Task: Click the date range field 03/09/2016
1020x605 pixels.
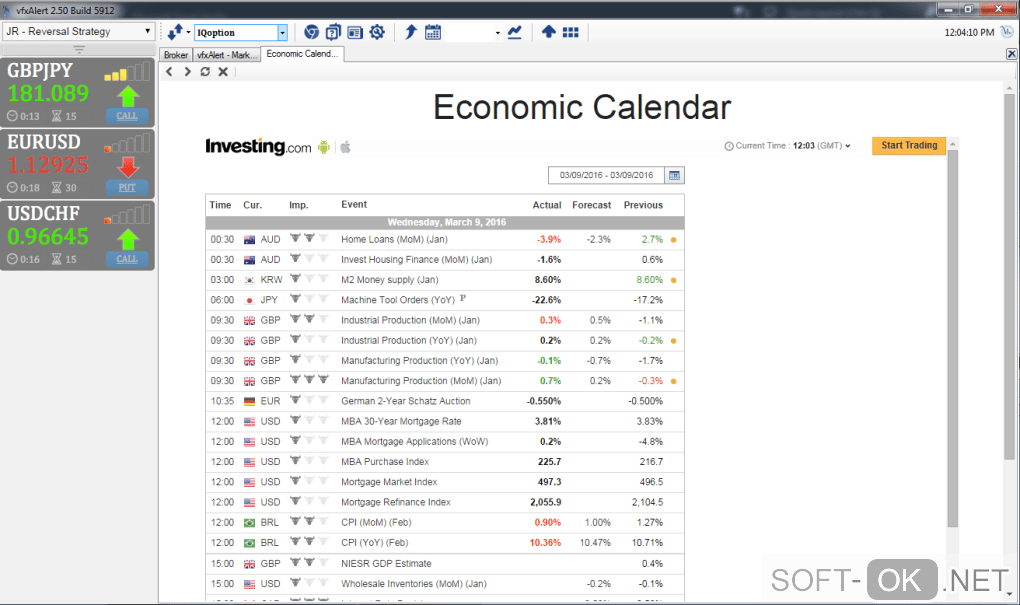Action: tap(606, 175)
